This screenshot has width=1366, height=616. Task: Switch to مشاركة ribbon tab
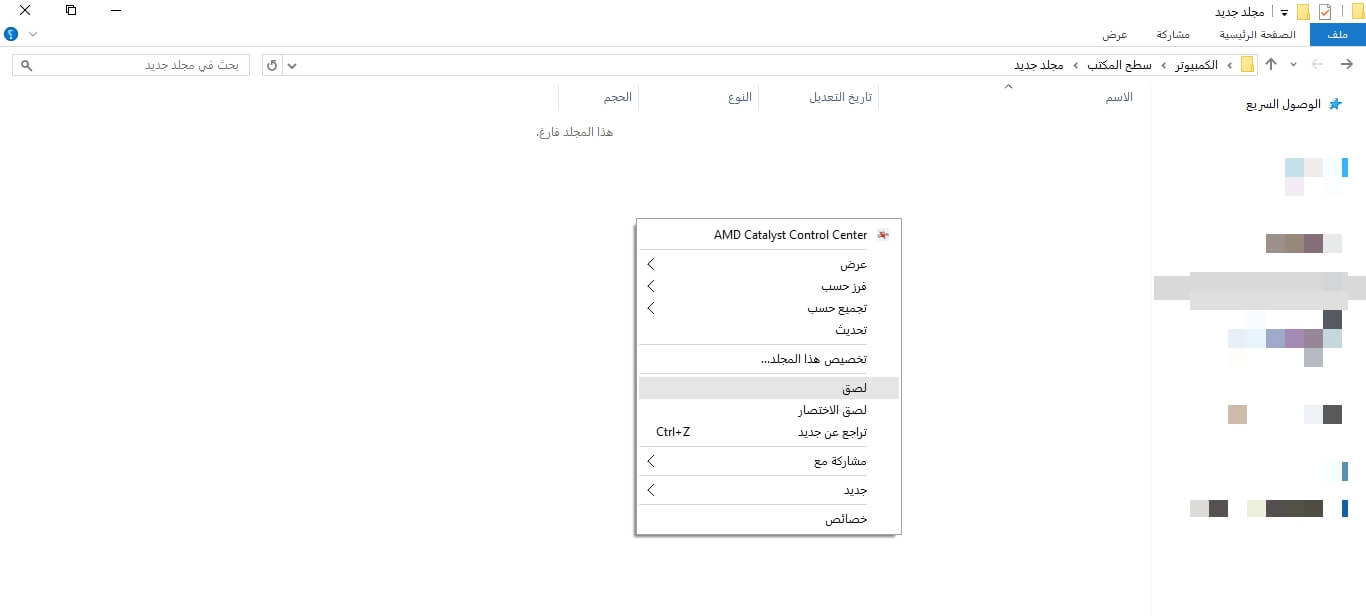[1173, 35]
